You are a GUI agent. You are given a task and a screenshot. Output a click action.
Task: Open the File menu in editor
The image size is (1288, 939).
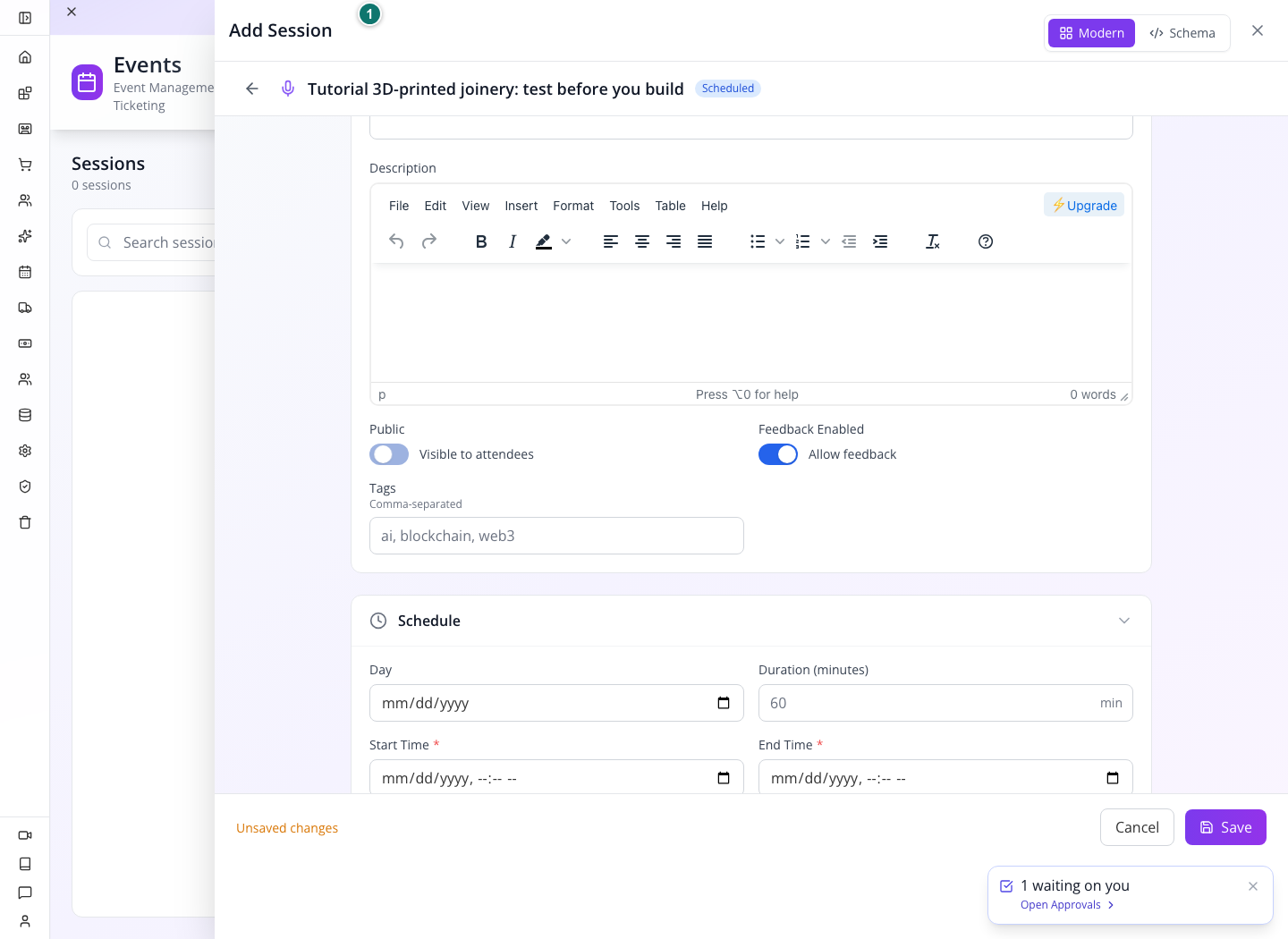click(399, 206)
